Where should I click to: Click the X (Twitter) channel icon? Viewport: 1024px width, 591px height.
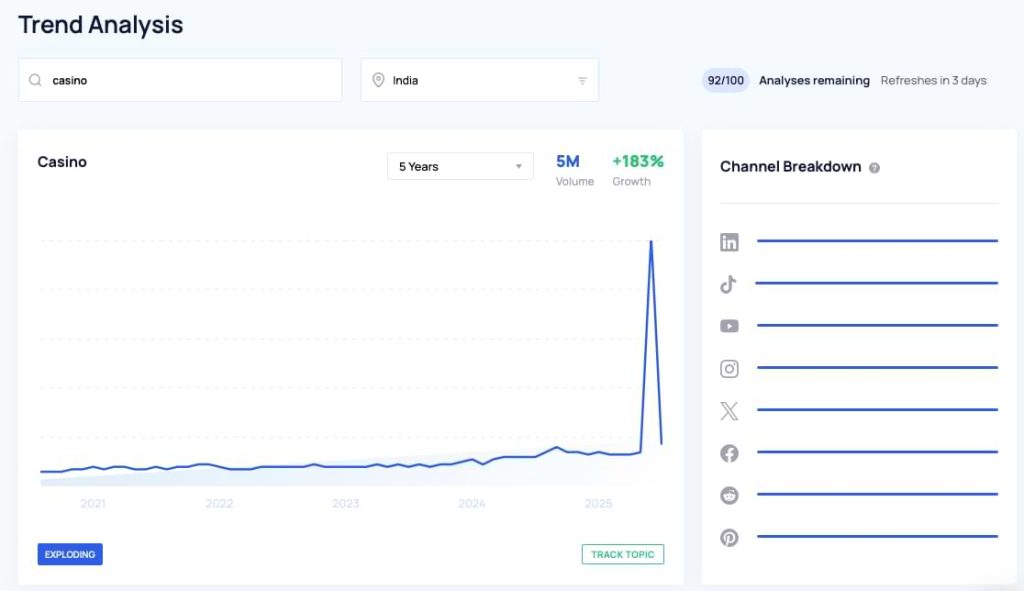tap(729, 410)
